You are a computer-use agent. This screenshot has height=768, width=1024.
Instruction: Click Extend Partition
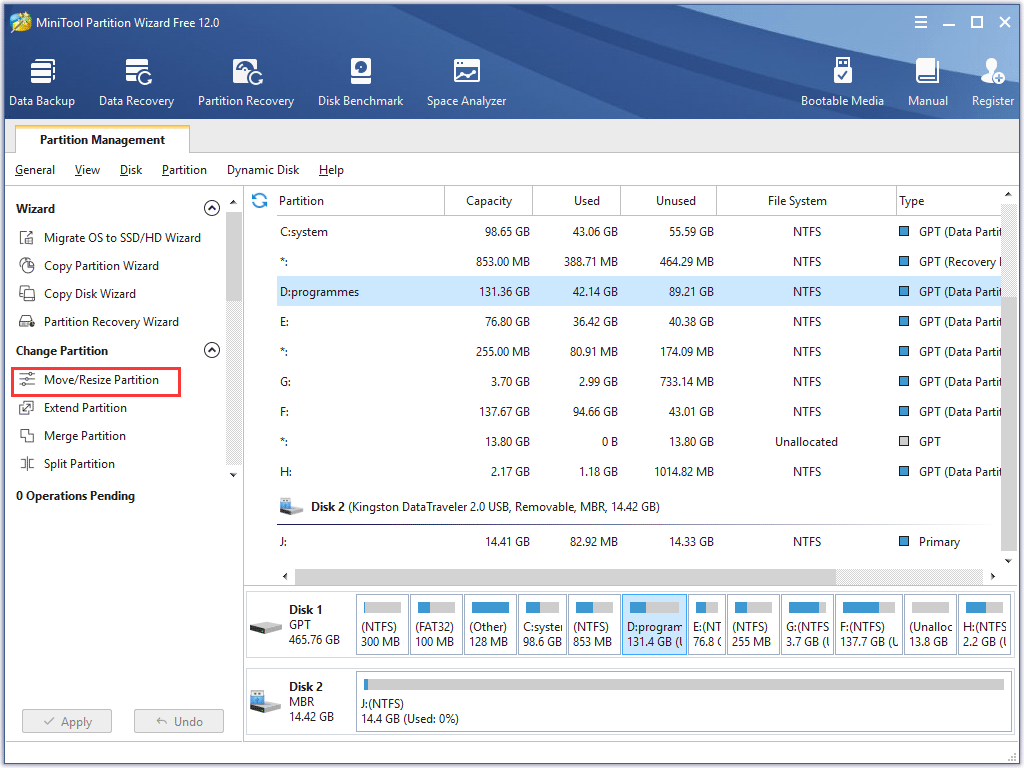click(x=87, y=408)
